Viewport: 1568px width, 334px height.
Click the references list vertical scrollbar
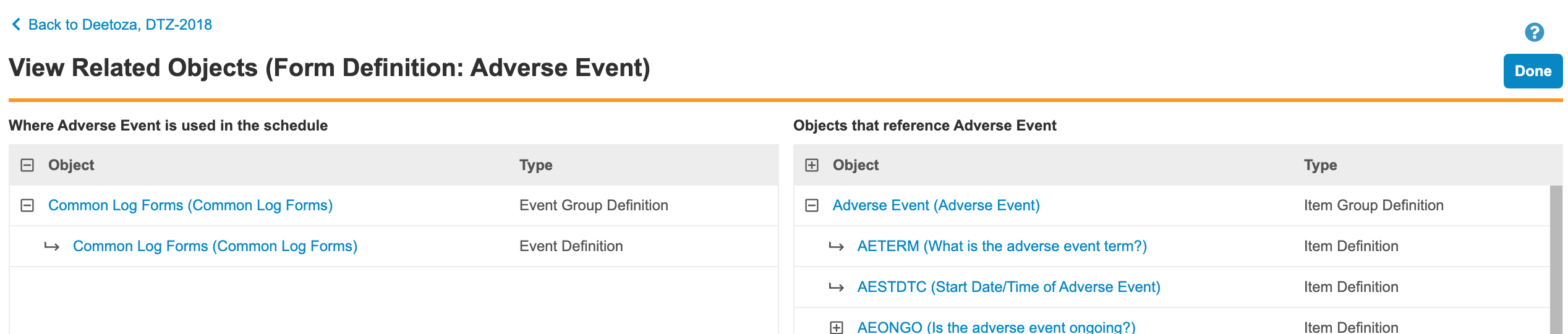[1556, 260]
